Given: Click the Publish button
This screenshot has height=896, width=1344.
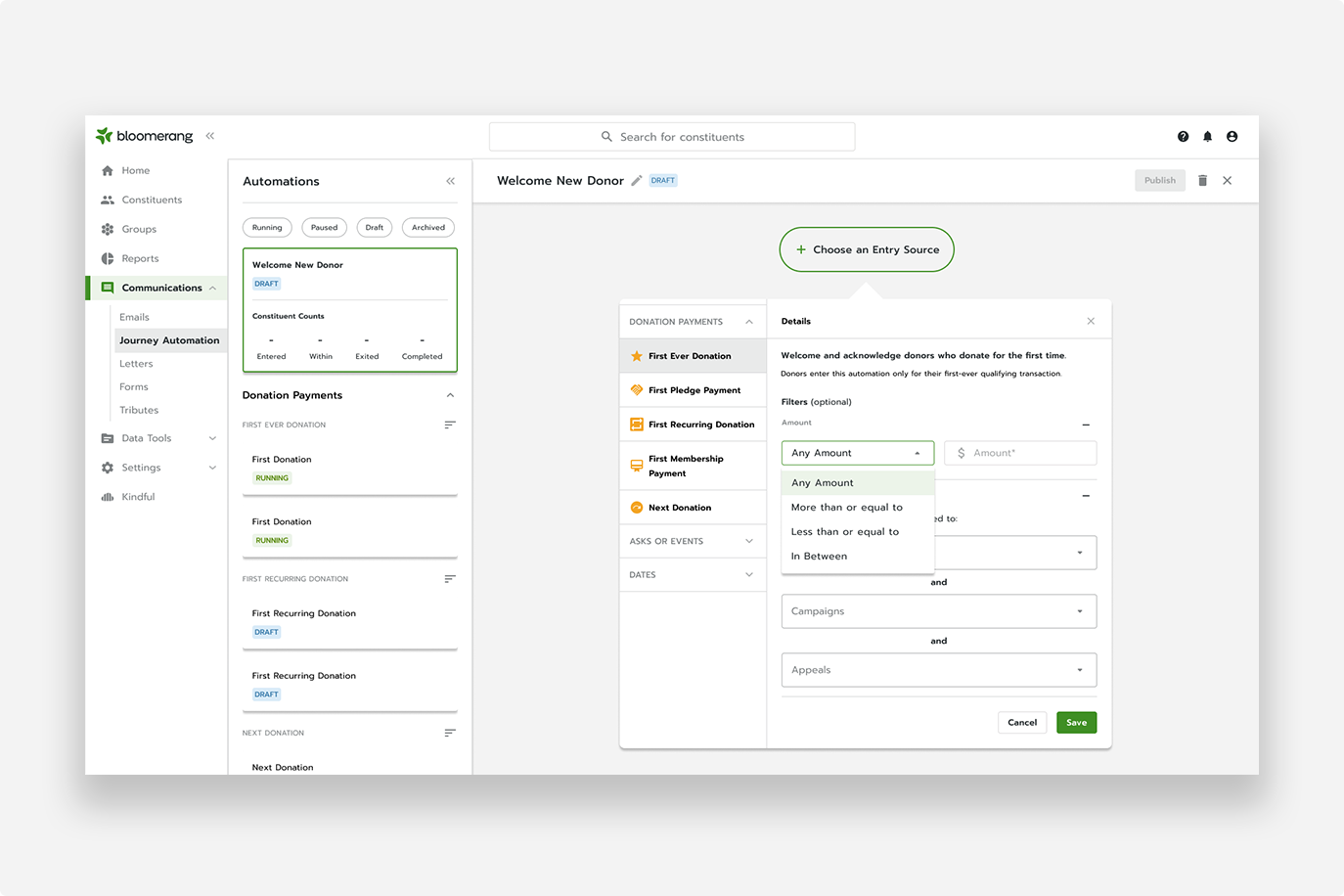Looking at the screenshot, I should pos(1160,180).
